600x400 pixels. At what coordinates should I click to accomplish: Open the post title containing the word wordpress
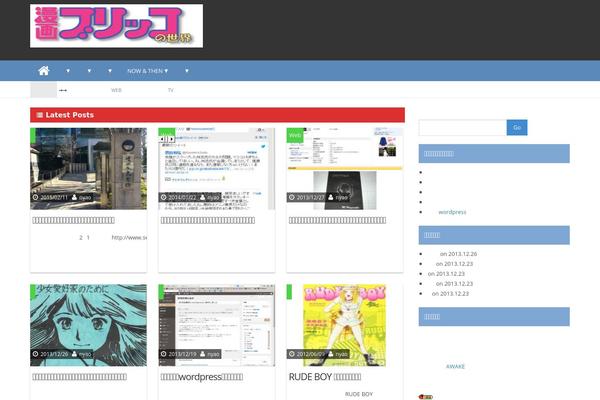[202, 377]
